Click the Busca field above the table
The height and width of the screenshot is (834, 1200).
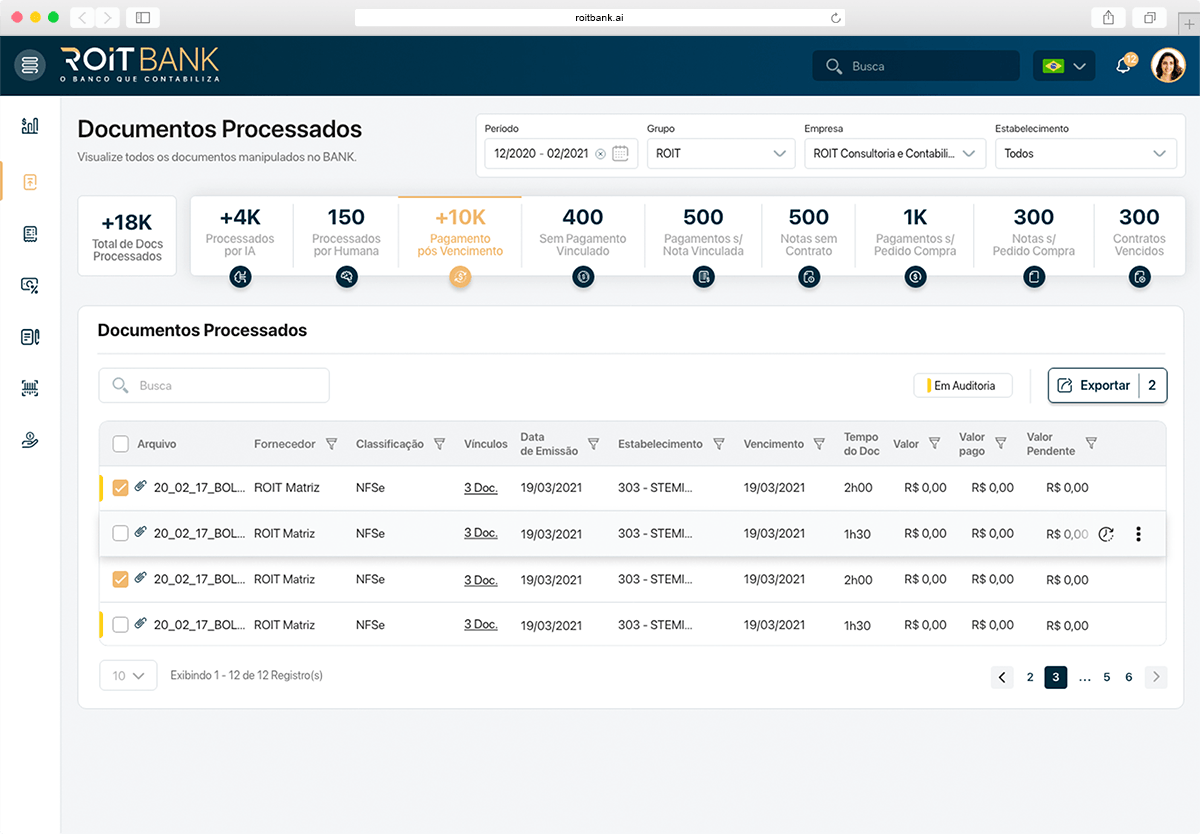[214, 385]
